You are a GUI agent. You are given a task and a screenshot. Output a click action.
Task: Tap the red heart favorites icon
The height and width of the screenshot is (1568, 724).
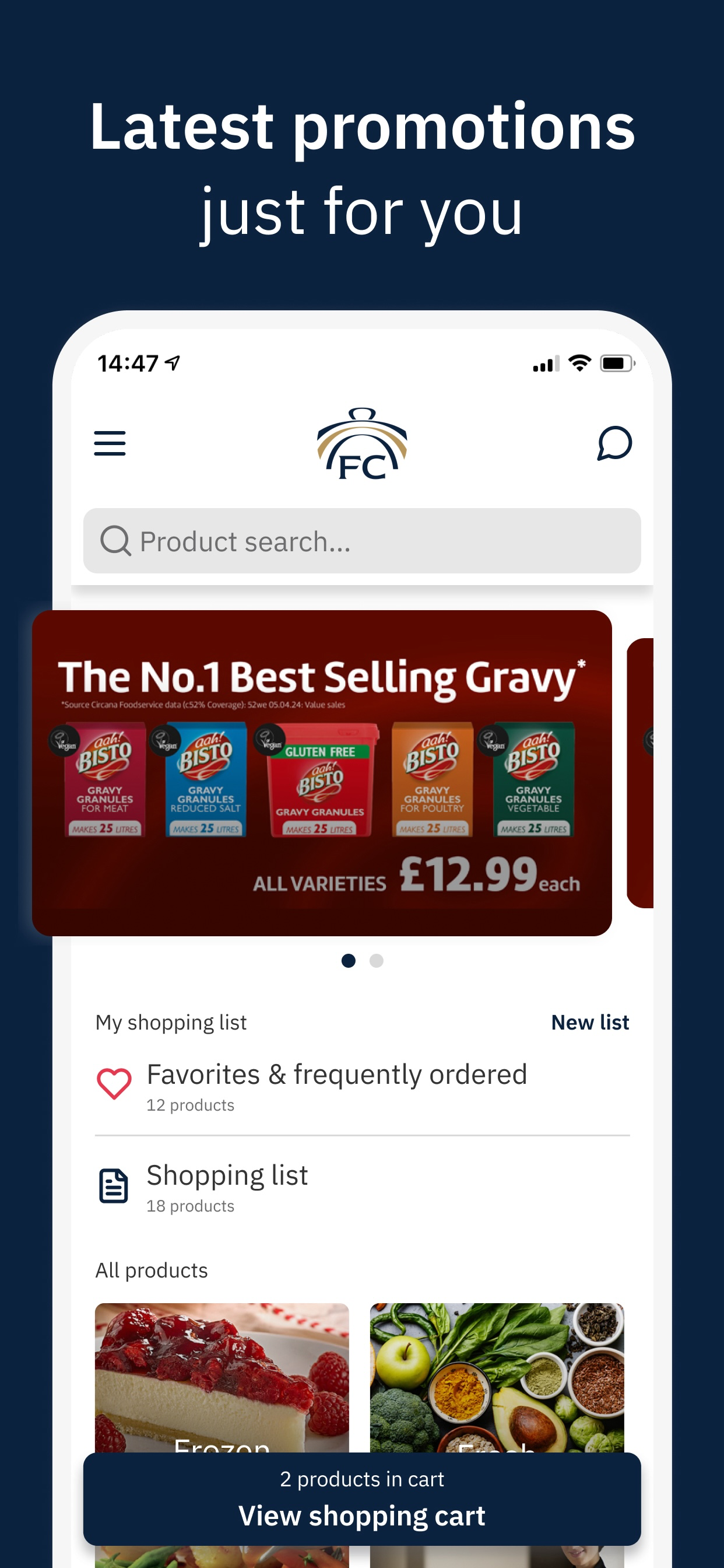(114, 1084)
